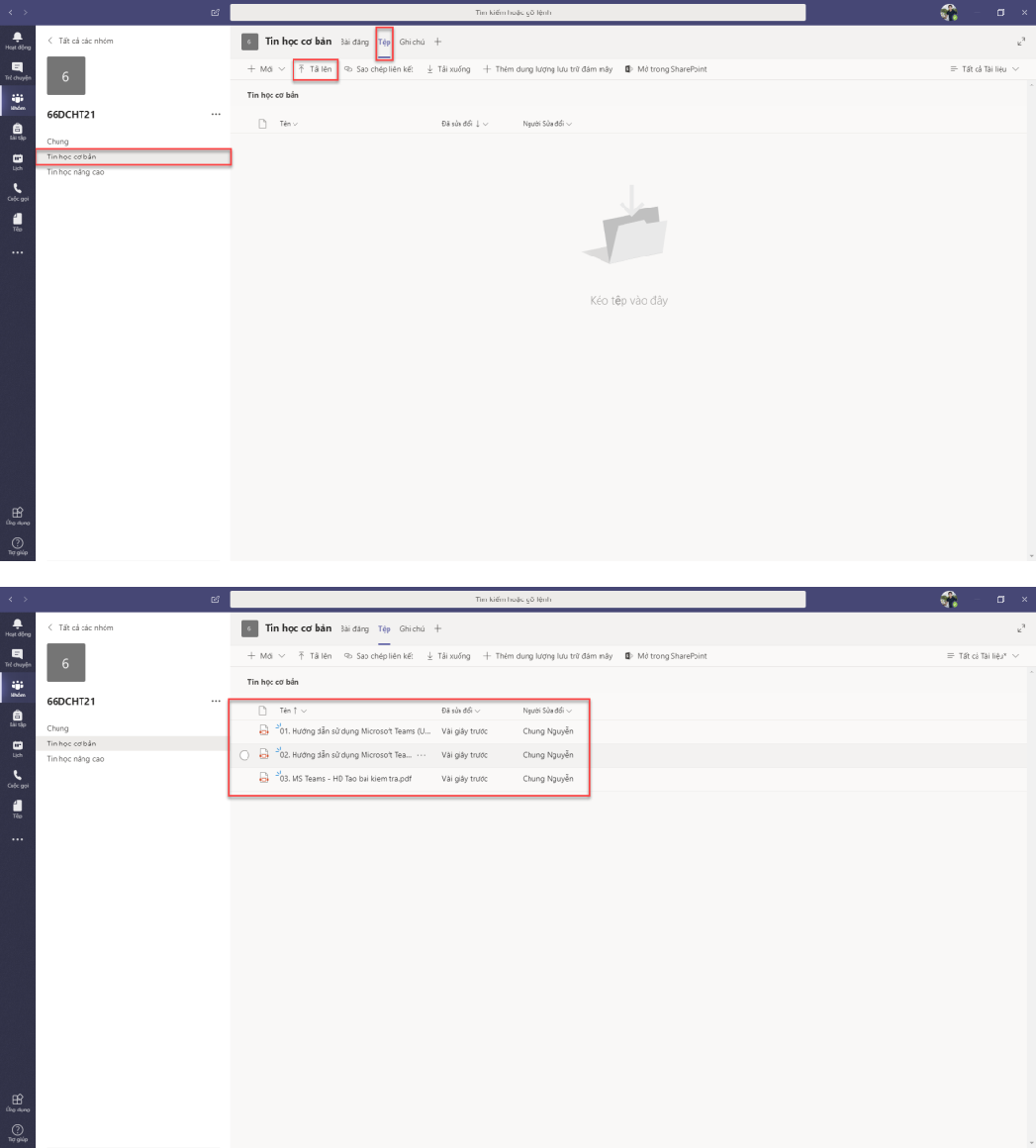
Task: Click the search box in upper window
Action: (x=518, y=12)
